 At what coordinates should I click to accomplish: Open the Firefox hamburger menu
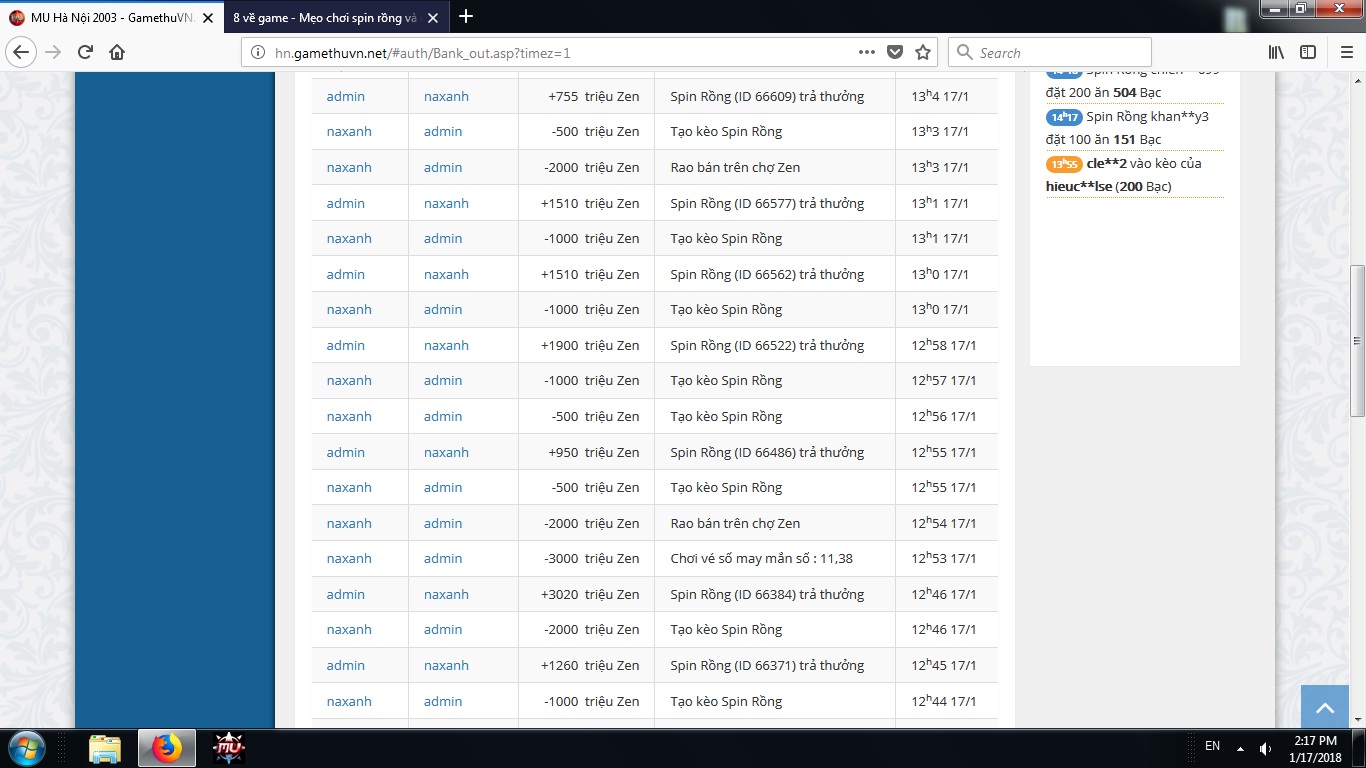tap(1346, 52)
